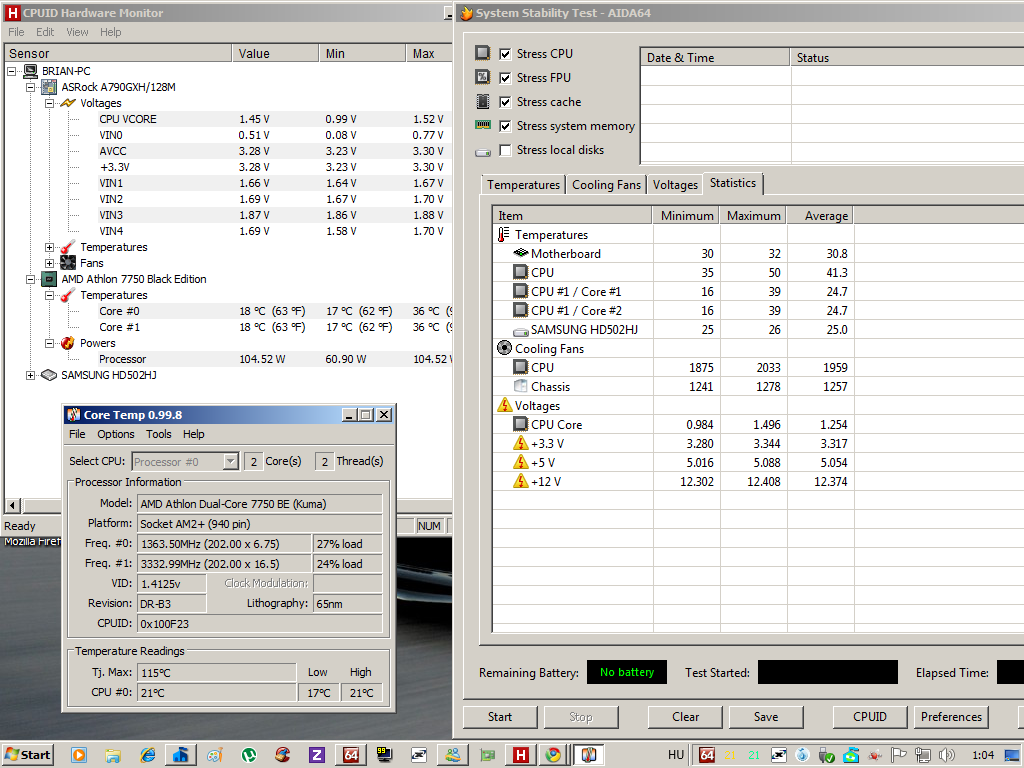Open uTorrent from the taskbar
This screenshot has width=1024, height=768.
tap(249, 755)
